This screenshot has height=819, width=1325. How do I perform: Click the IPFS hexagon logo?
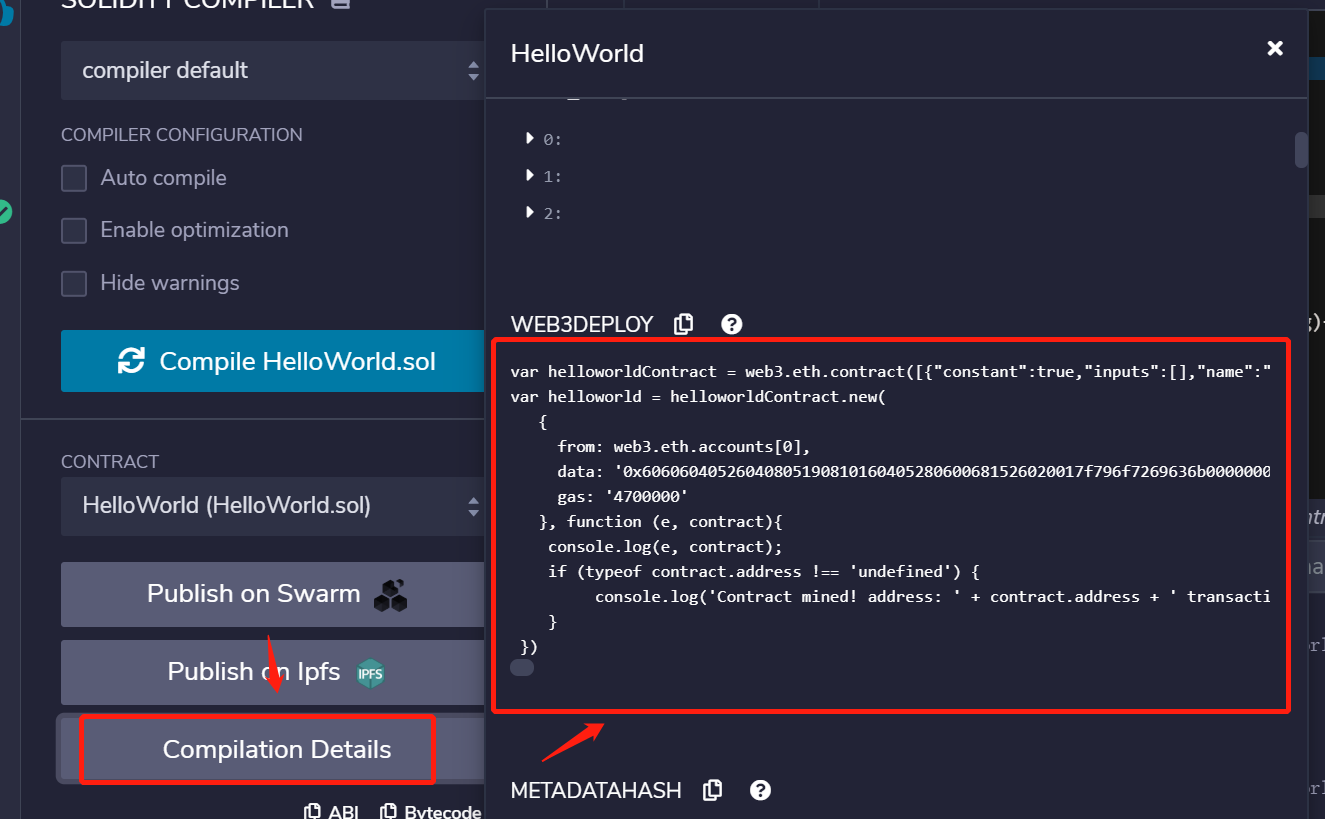[370, 673]
